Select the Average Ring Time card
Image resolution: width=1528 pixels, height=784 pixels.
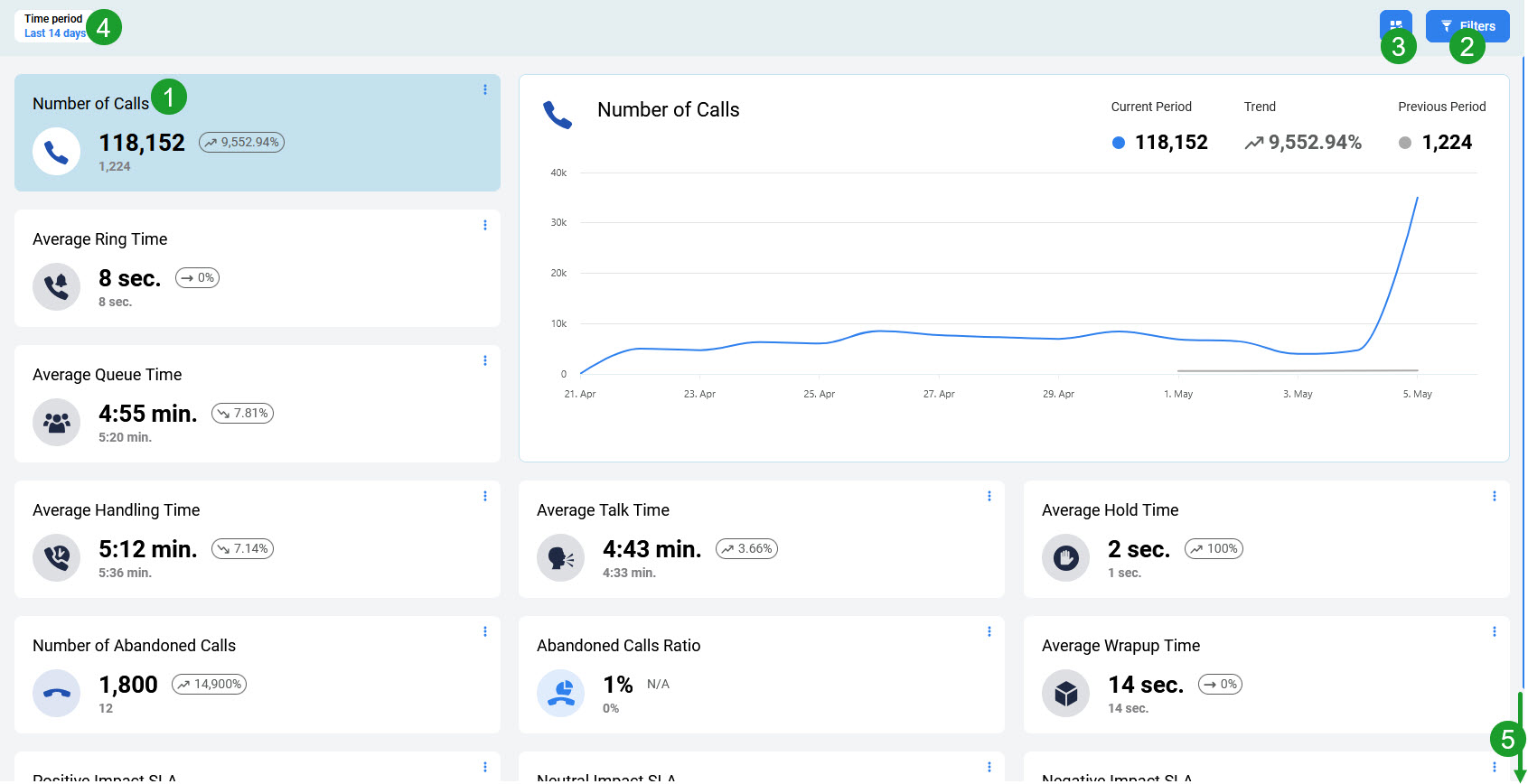[x=257, y=268]
